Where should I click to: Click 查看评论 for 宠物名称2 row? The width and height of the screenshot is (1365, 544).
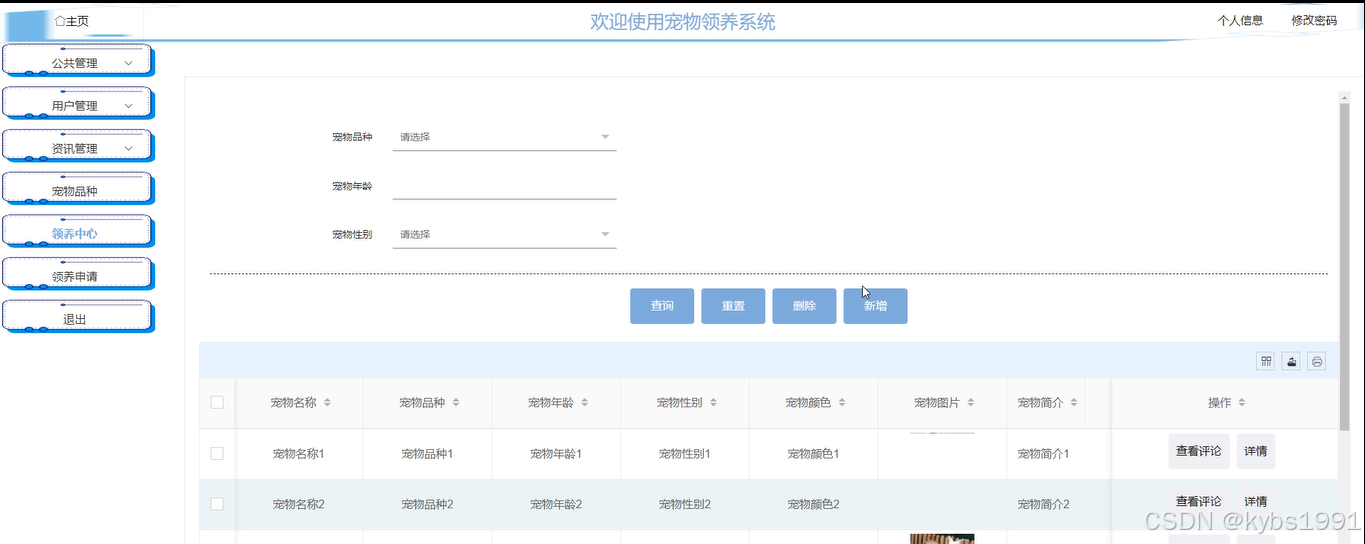coord(1199,502)
